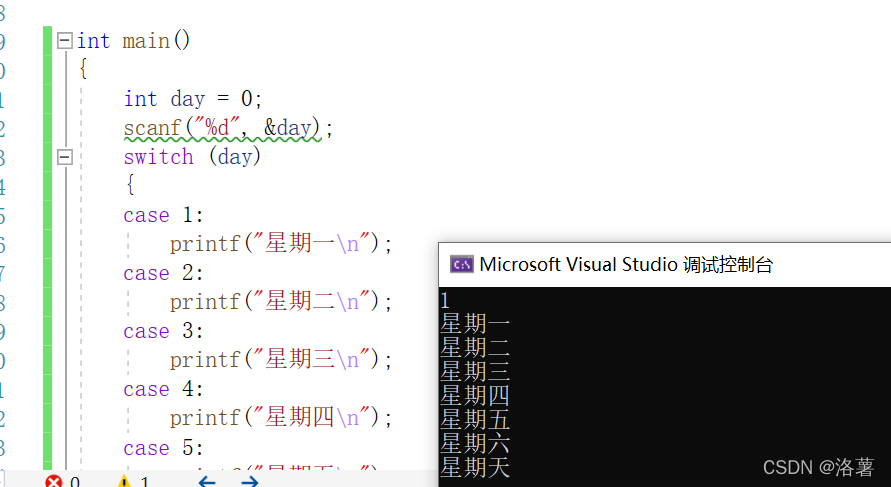
Task: Click the printf 星期三 statement
Action: [281, 360]
